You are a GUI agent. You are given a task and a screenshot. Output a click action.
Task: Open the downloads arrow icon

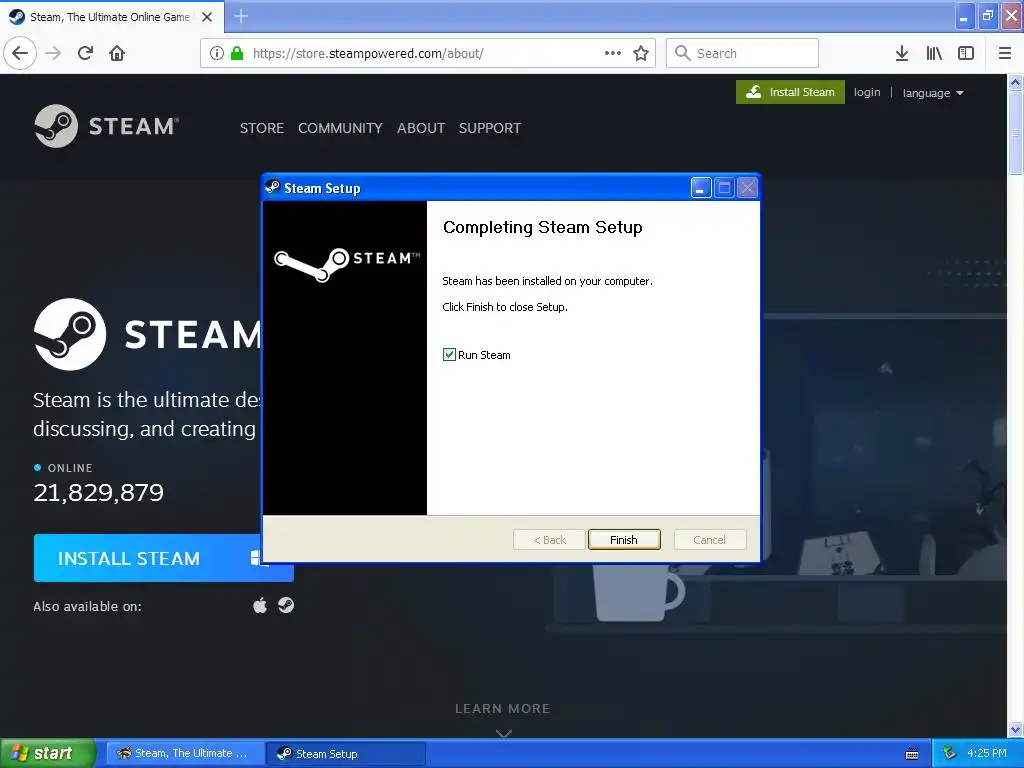tap(901, 53)
